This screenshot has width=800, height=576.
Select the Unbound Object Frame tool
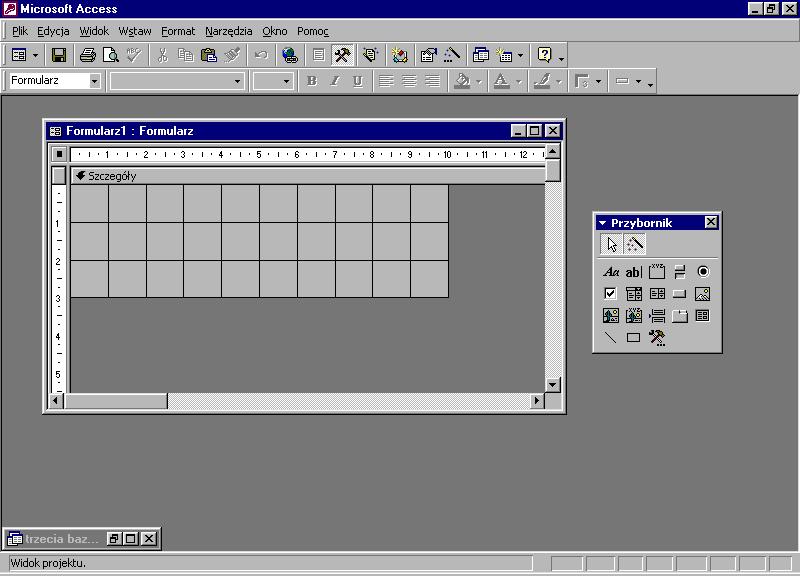611,316
